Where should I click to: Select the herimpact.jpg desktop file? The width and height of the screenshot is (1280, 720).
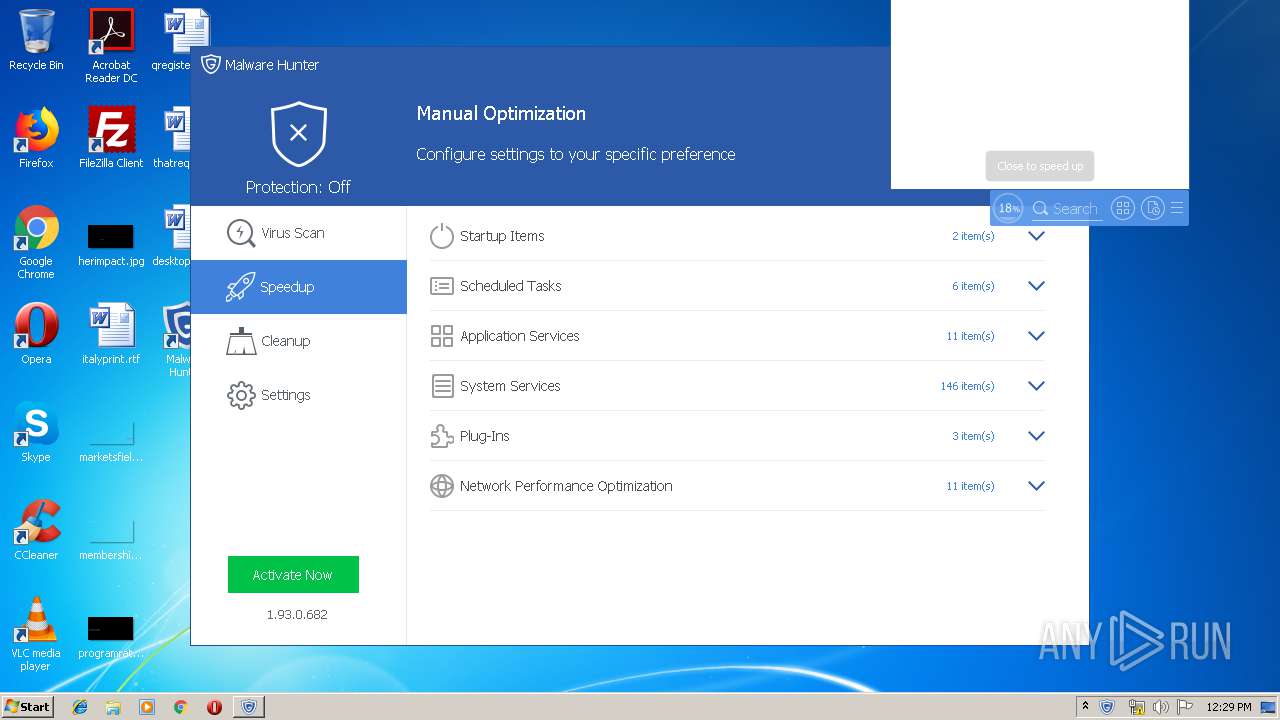[111, 244]
